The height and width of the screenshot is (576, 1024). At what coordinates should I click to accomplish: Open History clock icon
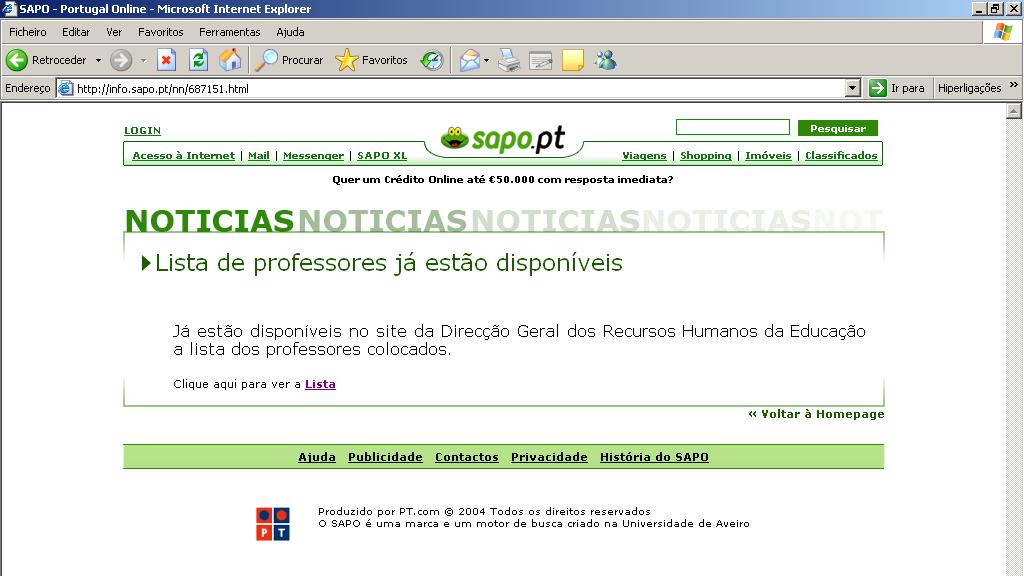pos(432,60)
